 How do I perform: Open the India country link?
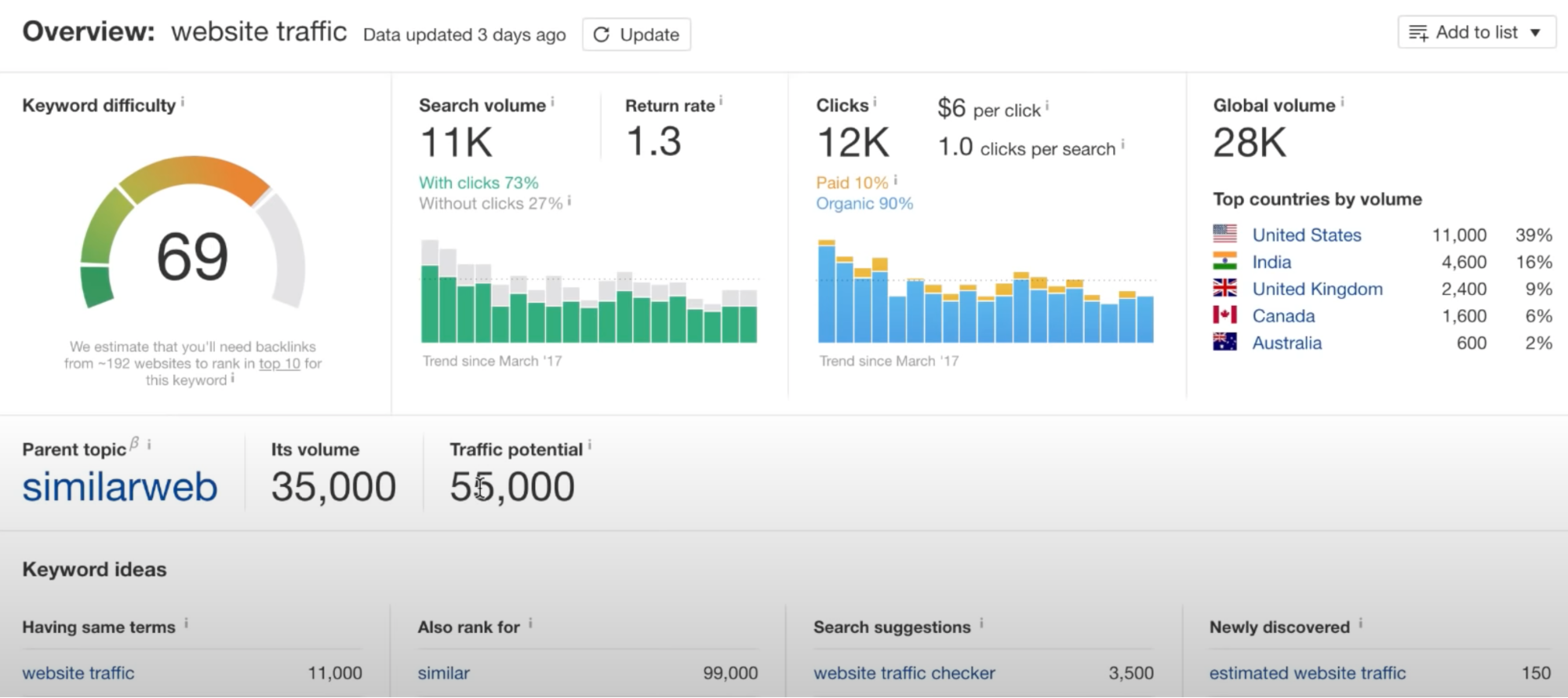(1271, 262)
